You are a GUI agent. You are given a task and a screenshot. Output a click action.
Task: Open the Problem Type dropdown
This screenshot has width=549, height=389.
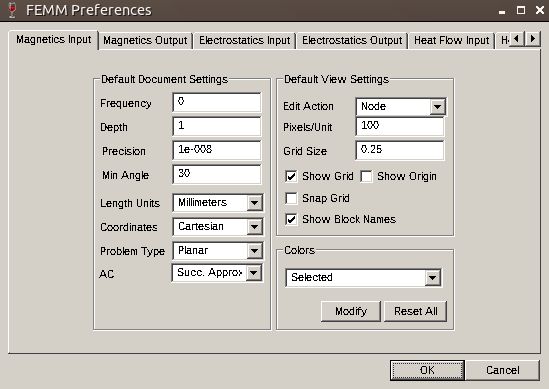254,251
